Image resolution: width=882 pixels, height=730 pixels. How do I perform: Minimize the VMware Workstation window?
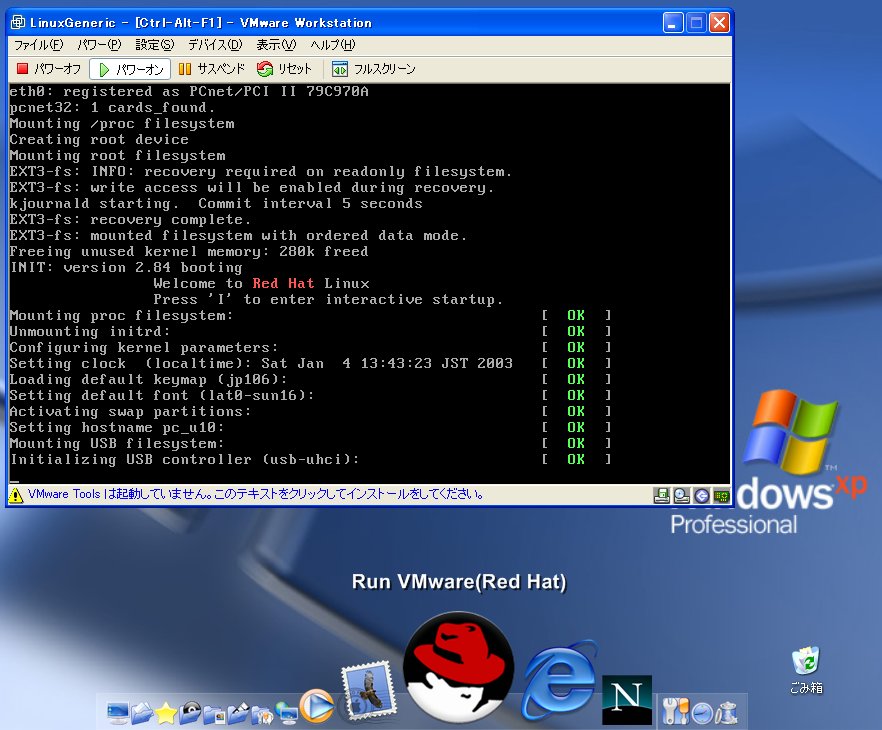coord(673,23)
